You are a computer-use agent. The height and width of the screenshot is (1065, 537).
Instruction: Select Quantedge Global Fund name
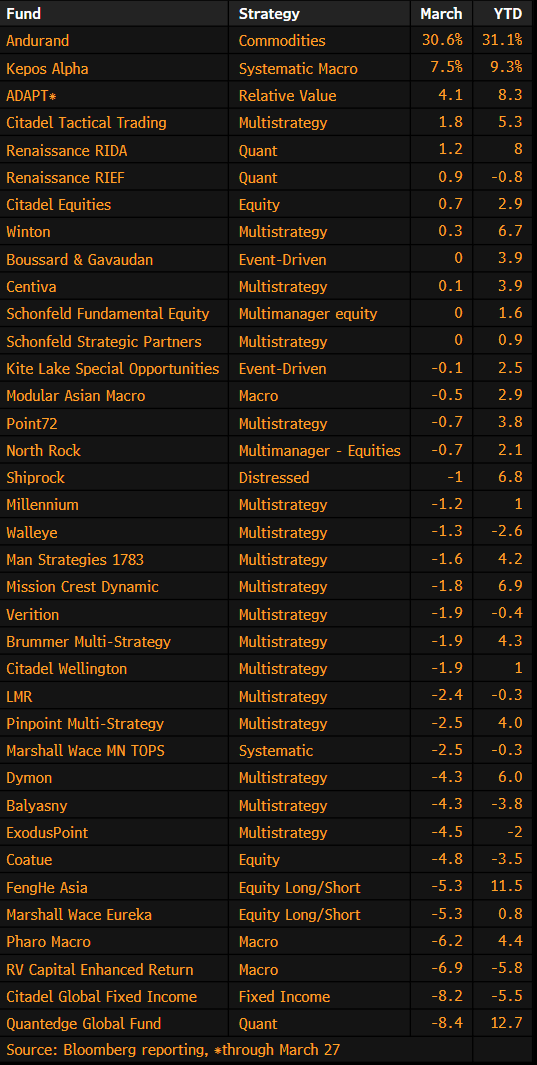tap(86, 1024)
